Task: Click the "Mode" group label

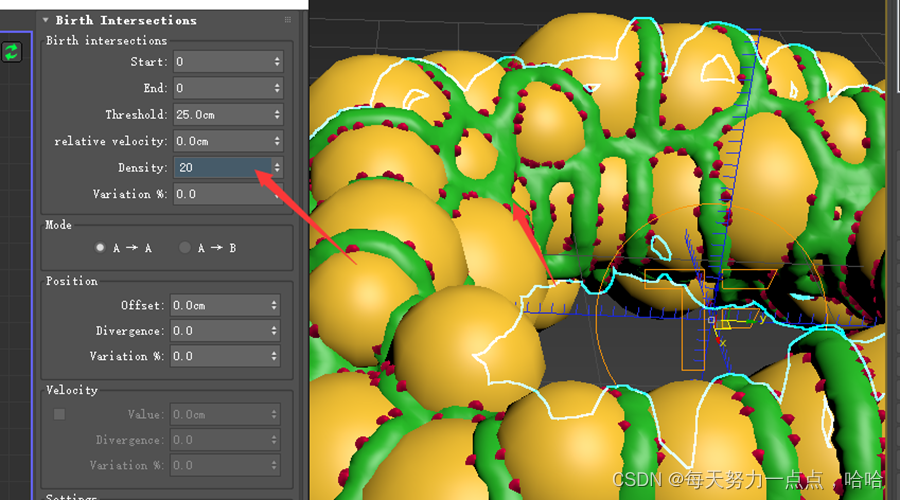Action: pyautogui.click(x=59, y=224)
